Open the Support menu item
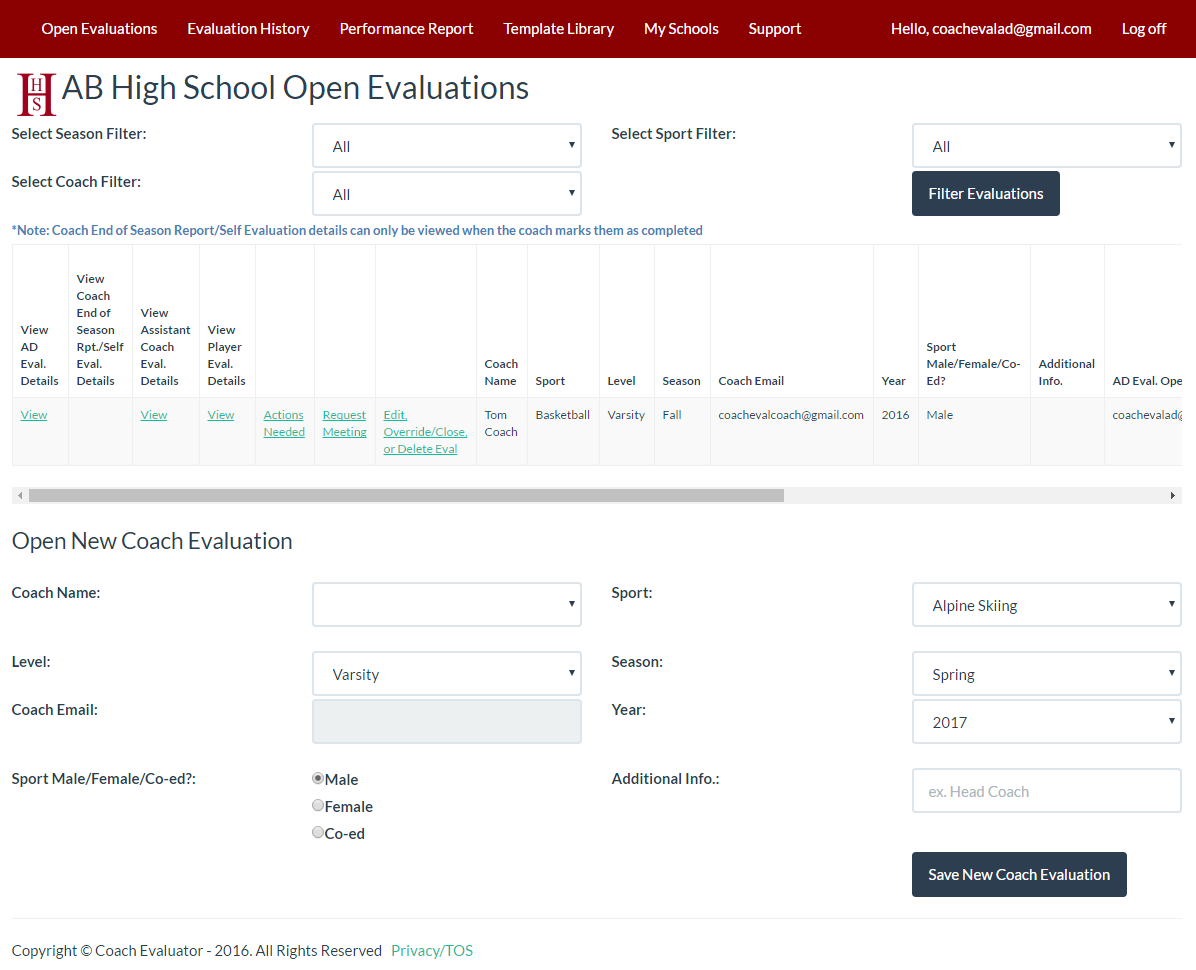1196x970 pixels. click(775, 29)
